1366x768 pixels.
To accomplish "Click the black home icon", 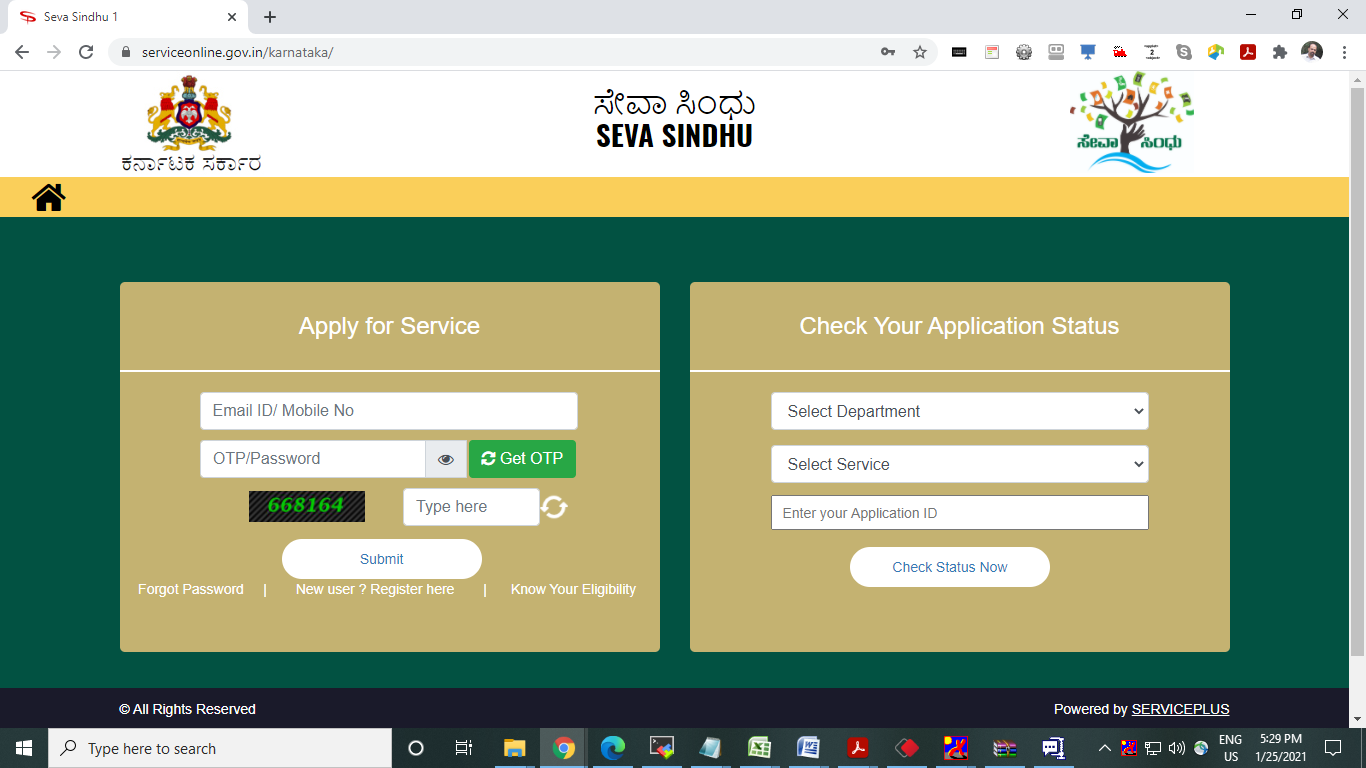I will (48, 197).
